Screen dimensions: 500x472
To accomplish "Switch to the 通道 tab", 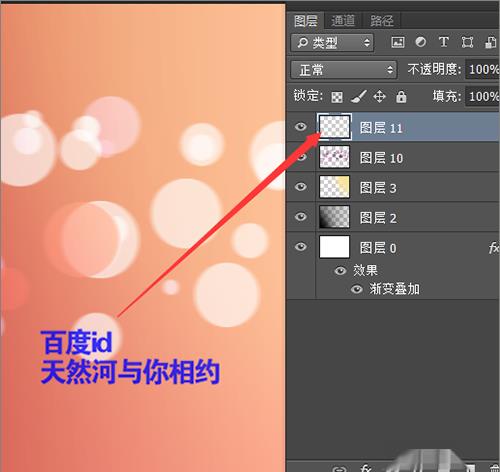I will tap(343, 21).
